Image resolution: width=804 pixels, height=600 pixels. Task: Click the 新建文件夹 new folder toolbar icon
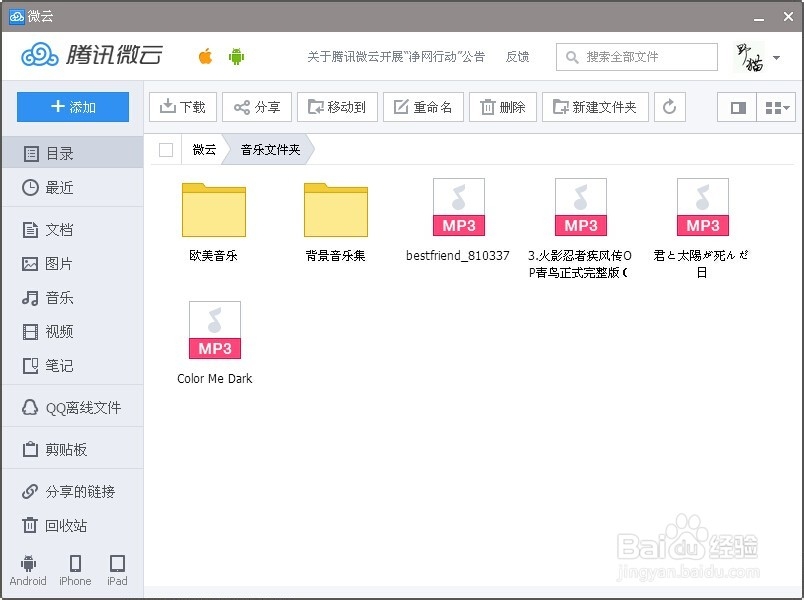click(595, 107)
